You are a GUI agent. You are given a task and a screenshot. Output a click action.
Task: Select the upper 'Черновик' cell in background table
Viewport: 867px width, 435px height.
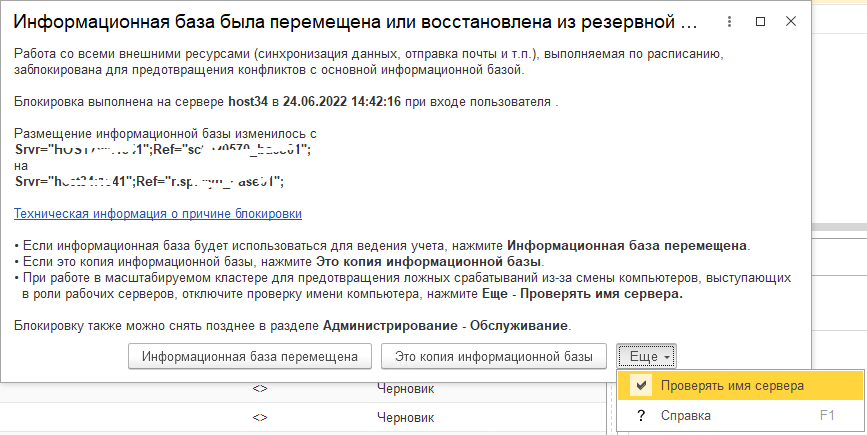point(405,390)
